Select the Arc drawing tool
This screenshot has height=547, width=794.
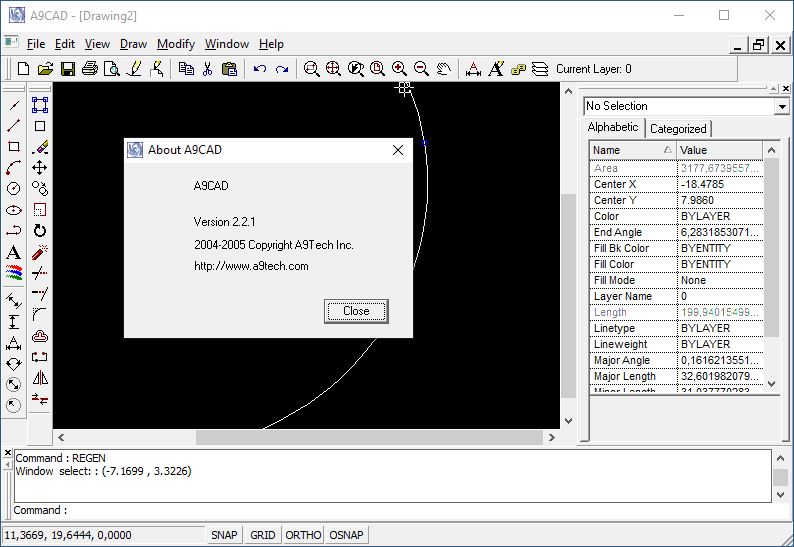pyautogui.click(x=14, y=168)
